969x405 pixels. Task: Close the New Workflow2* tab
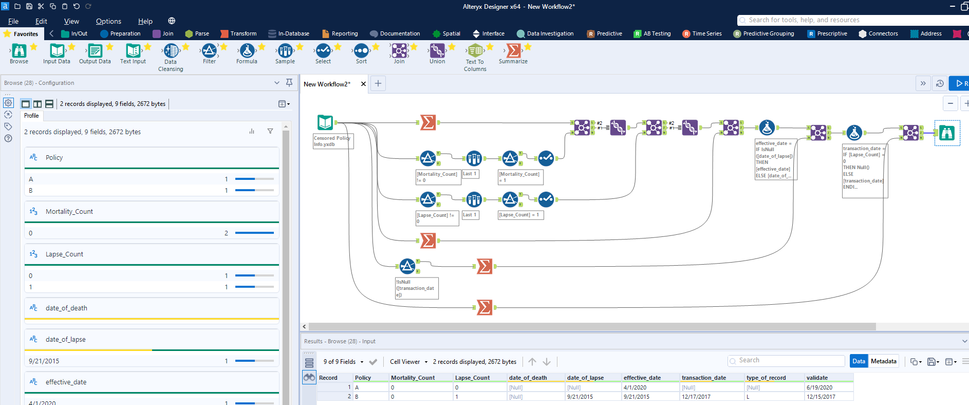tap(363, 84)
